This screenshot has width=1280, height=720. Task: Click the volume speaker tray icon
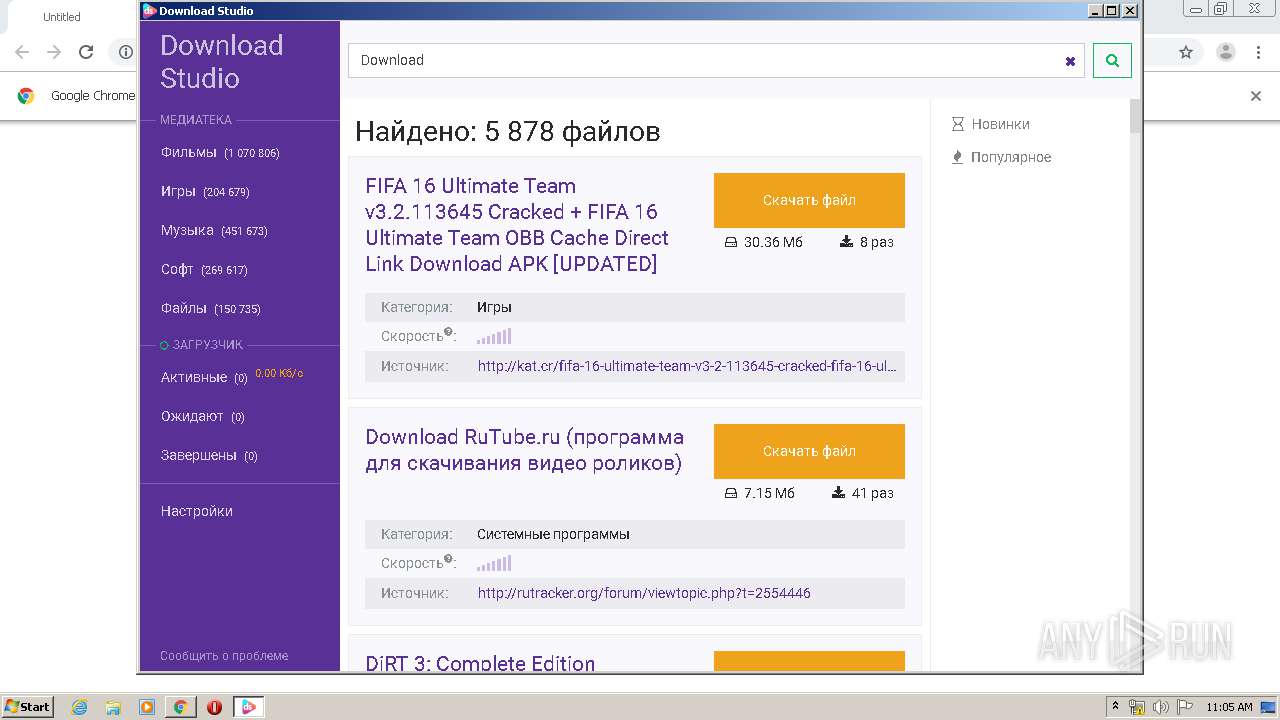tap(1162, 707)
